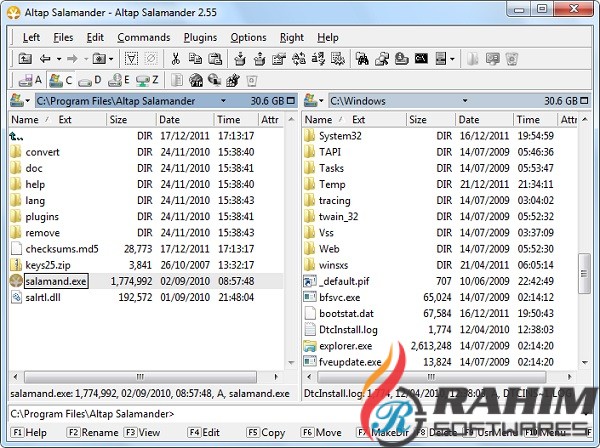
Task: Click left panel horizontal scrollbar thumb
Action: pyautogui.click(x=140, y=377)
